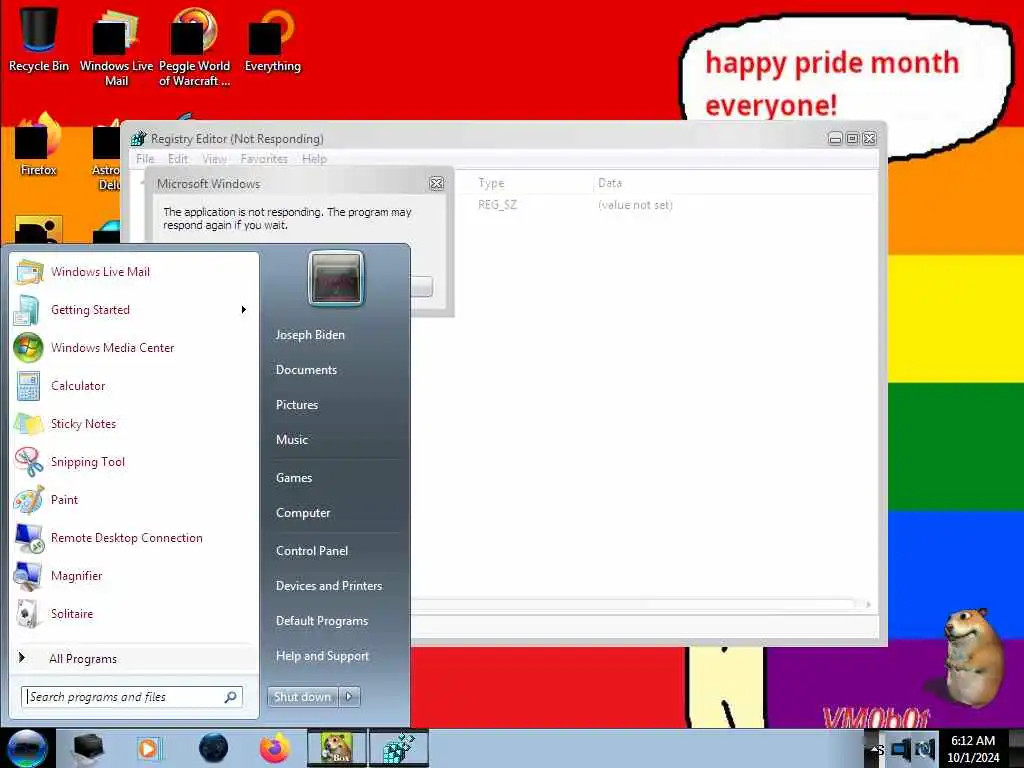Open Registry Editor File menu
The height and width of the screenshot is (768, 1024).
[145, 159]
